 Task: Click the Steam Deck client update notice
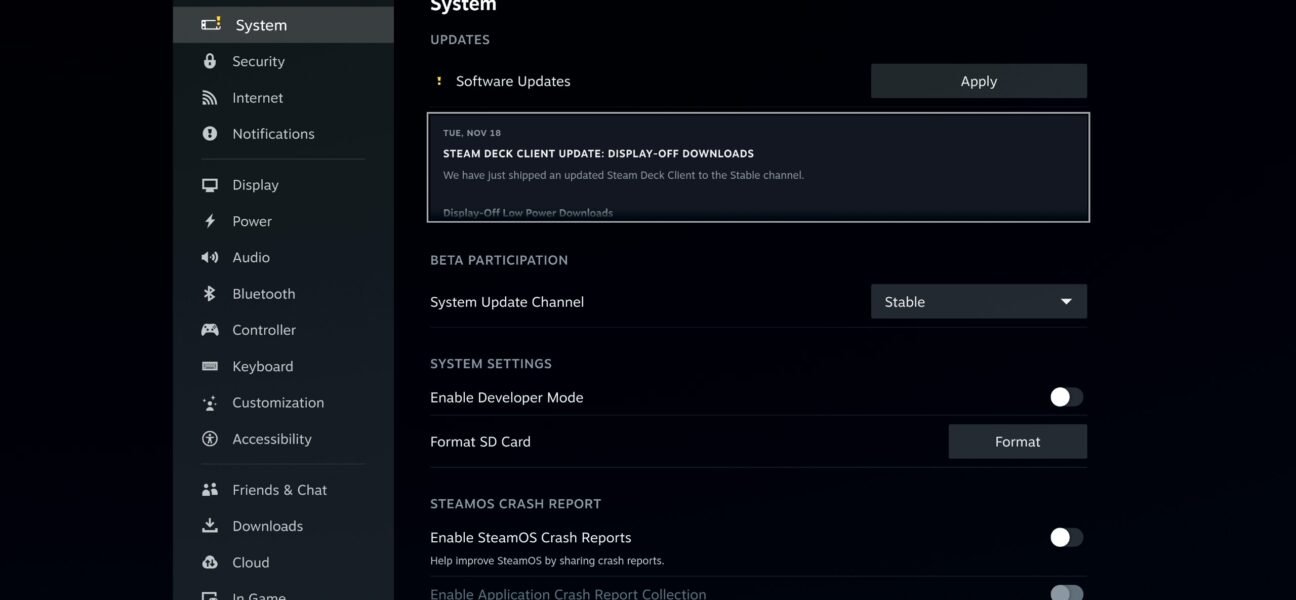(x=758, y=166)
